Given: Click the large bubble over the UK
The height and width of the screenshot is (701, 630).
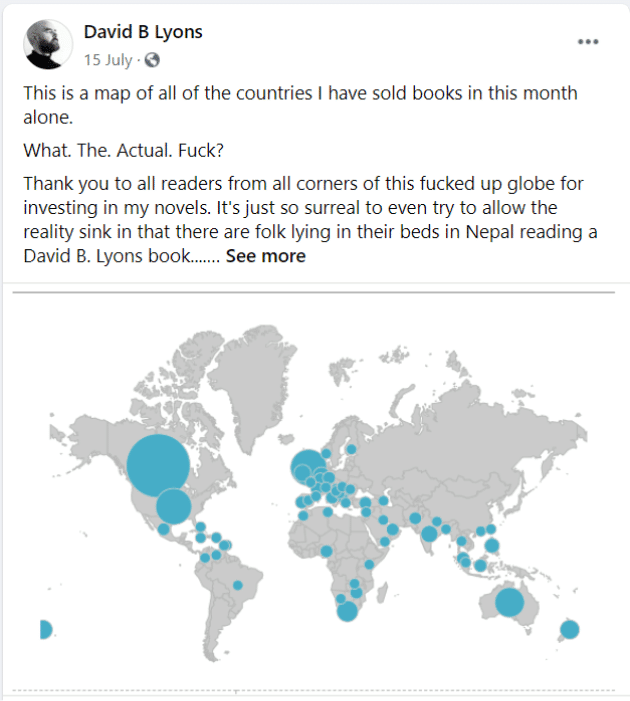Looking at the screenshot, I should pyautogui.click(x=308, y=467).
